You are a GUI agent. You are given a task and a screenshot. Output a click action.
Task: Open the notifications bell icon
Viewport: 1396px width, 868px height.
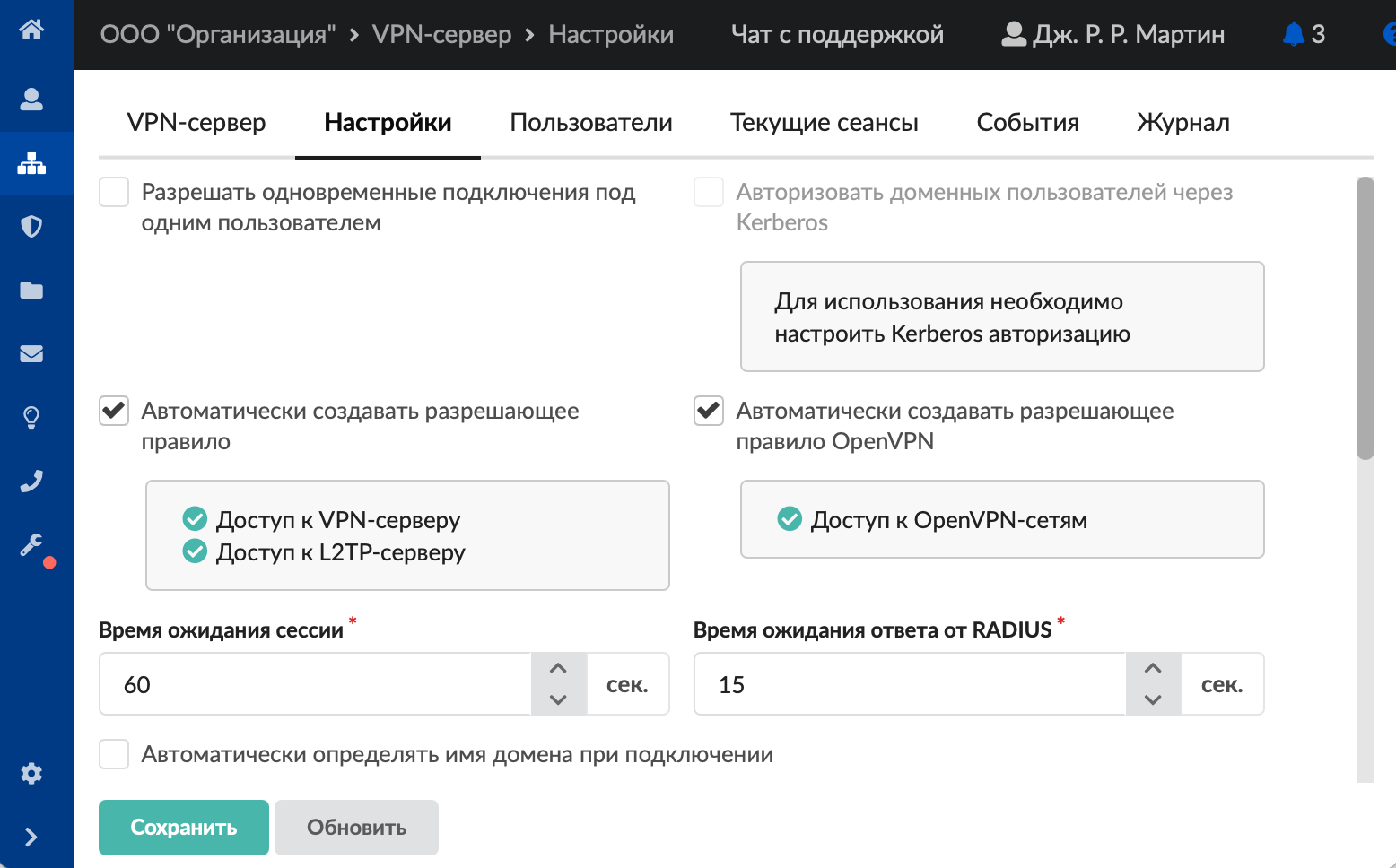1293,34
